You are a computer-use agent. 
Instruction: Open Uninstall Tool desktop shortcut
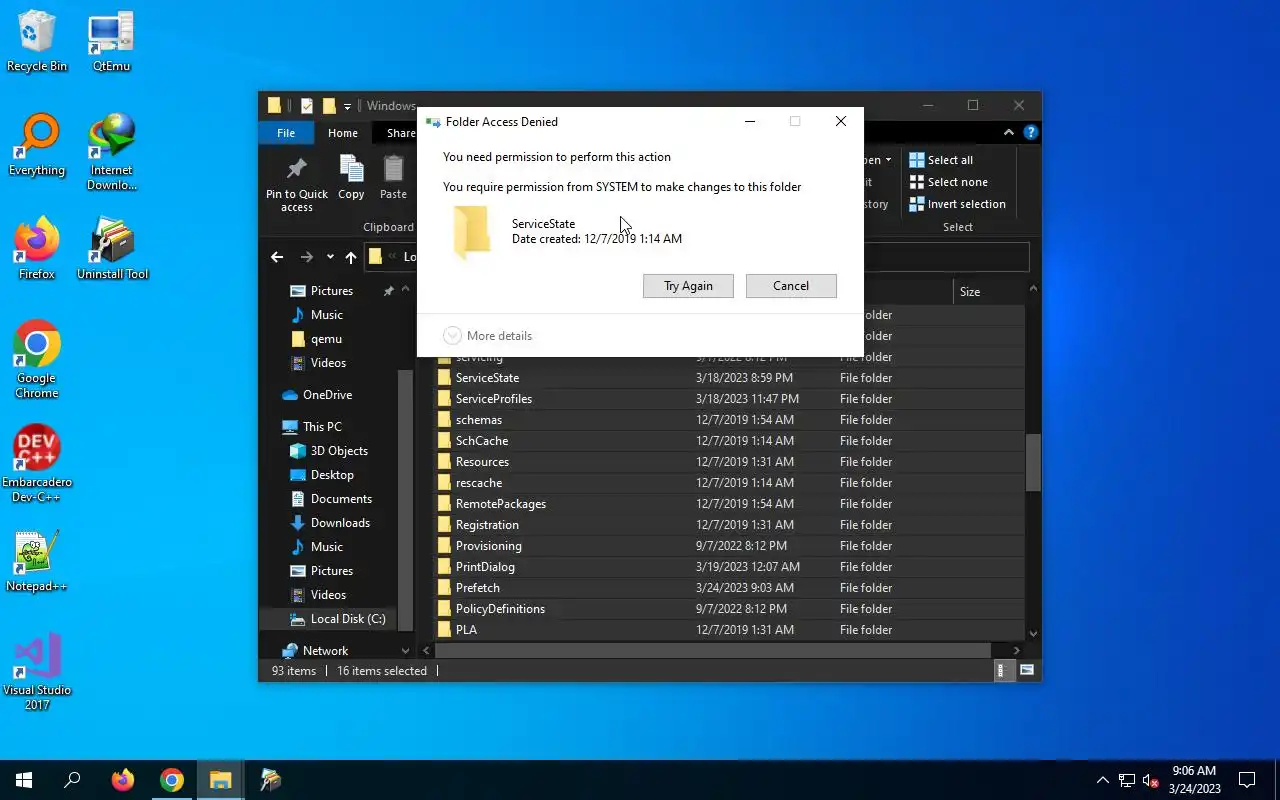[112, 250]
